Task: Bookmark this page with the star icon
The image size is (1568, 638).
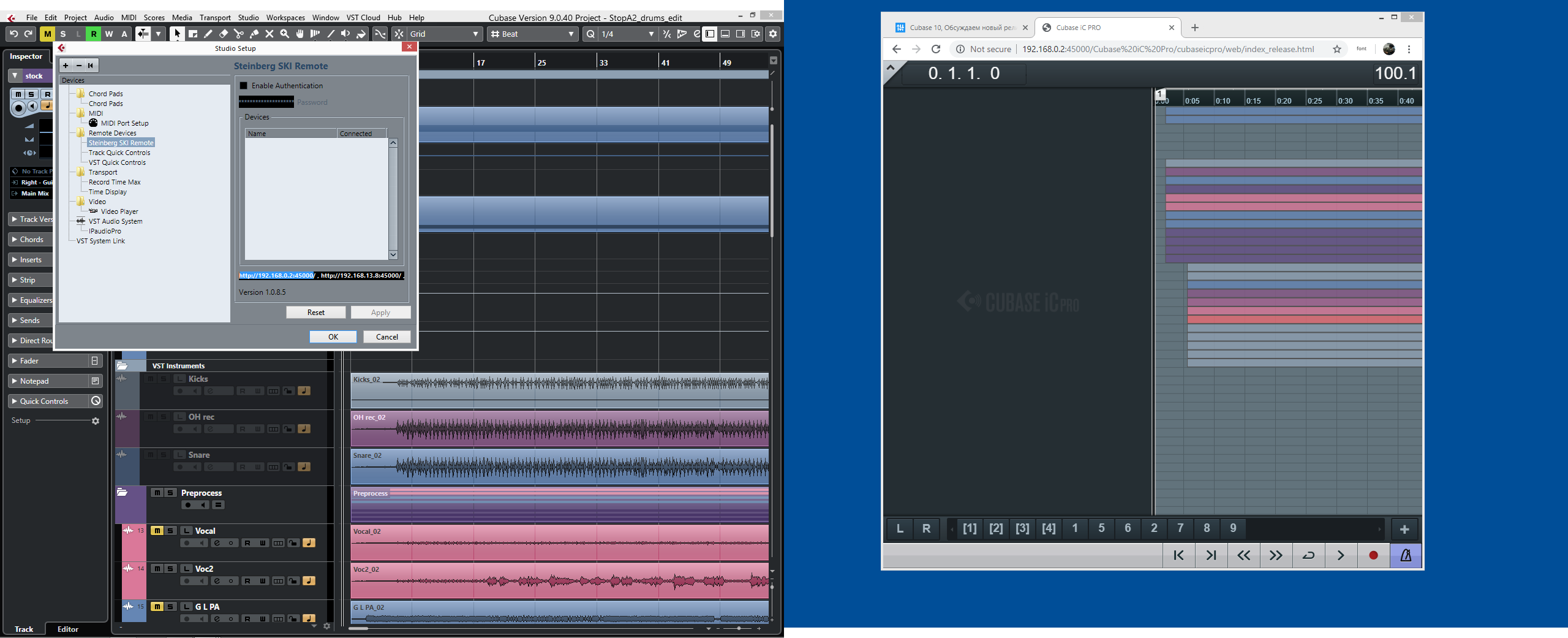Action: coord(1337,49)
